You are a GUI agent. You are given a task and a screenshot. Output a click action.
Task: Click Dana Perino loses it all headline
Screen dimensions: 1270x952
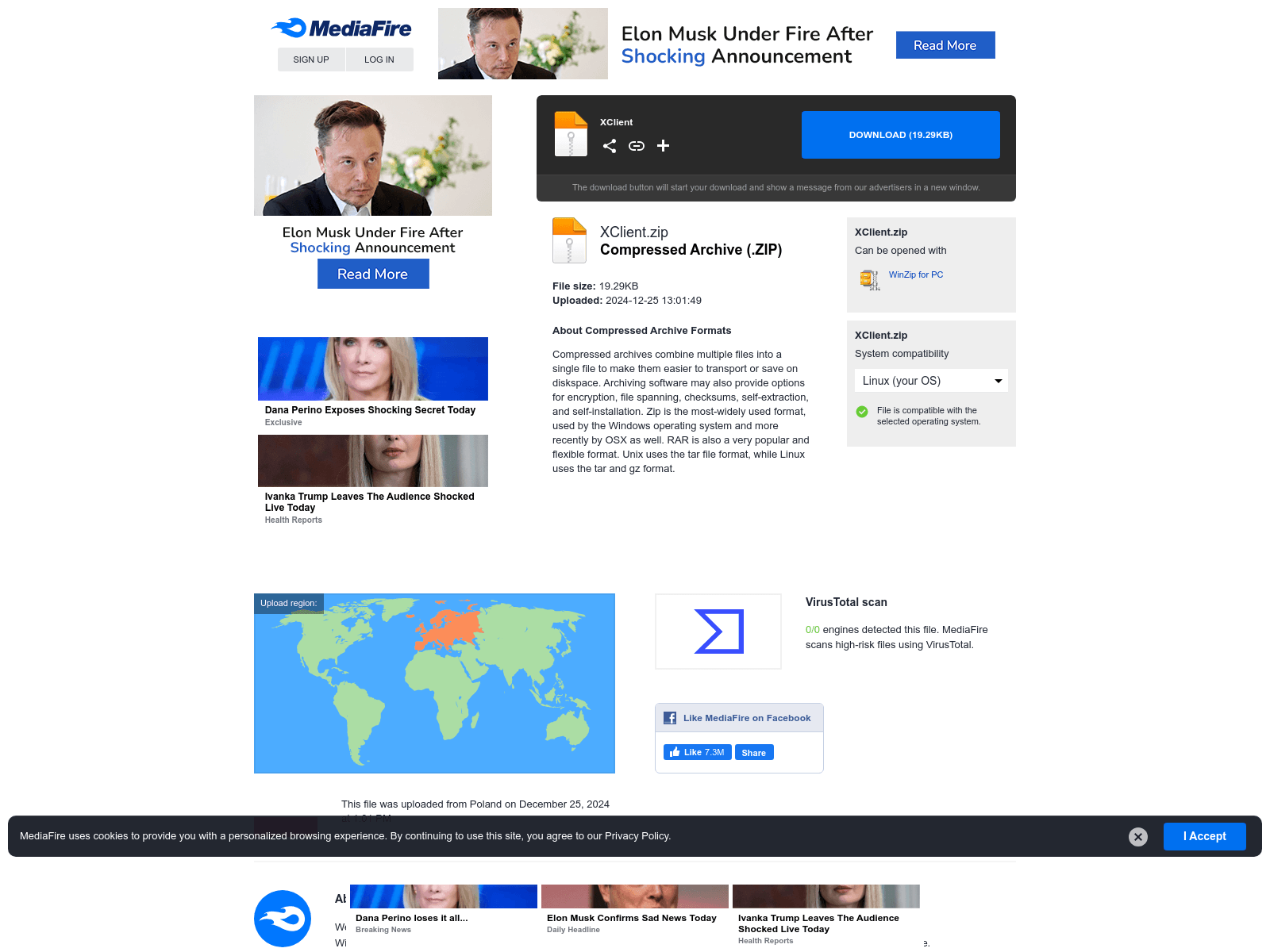click(412, 918)
